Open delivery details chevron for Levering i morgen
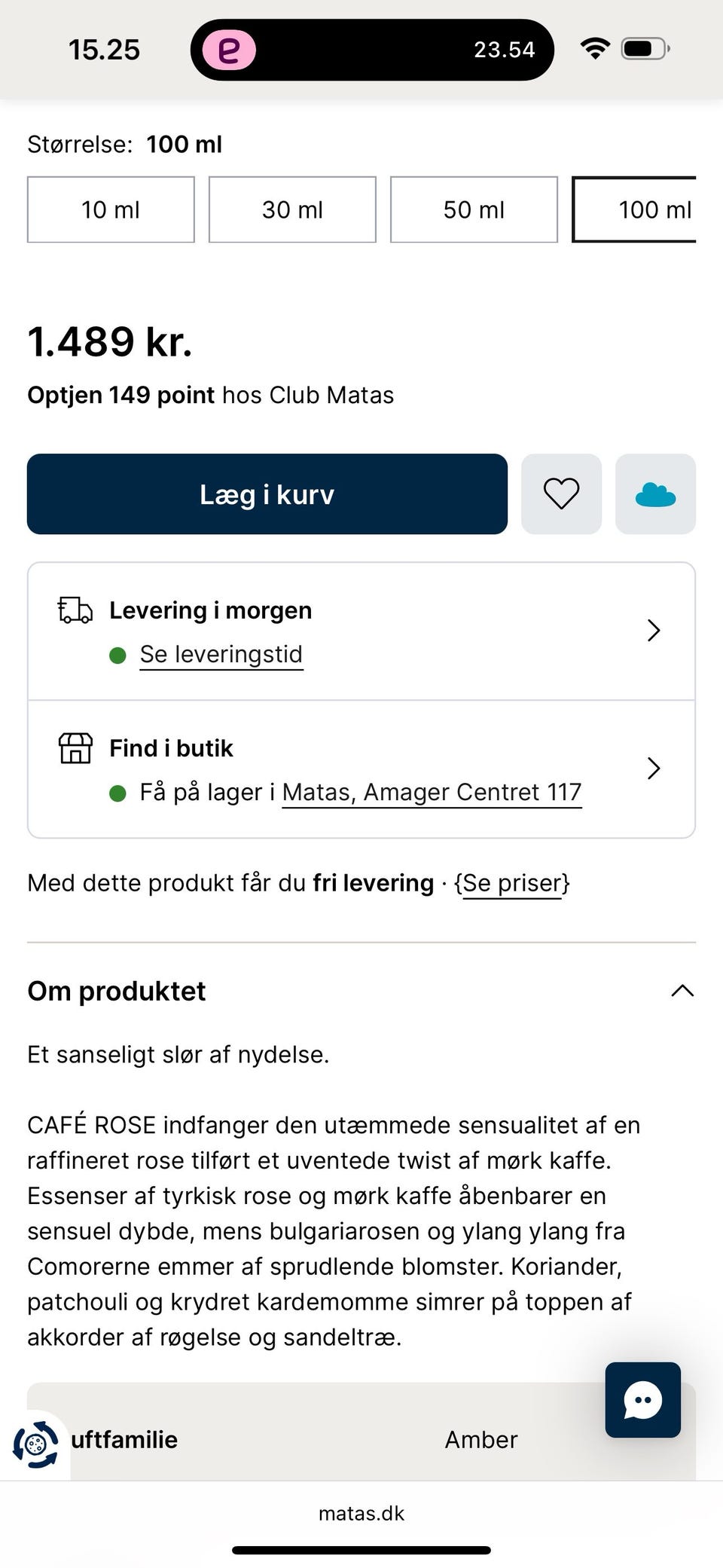 [653, 631]
